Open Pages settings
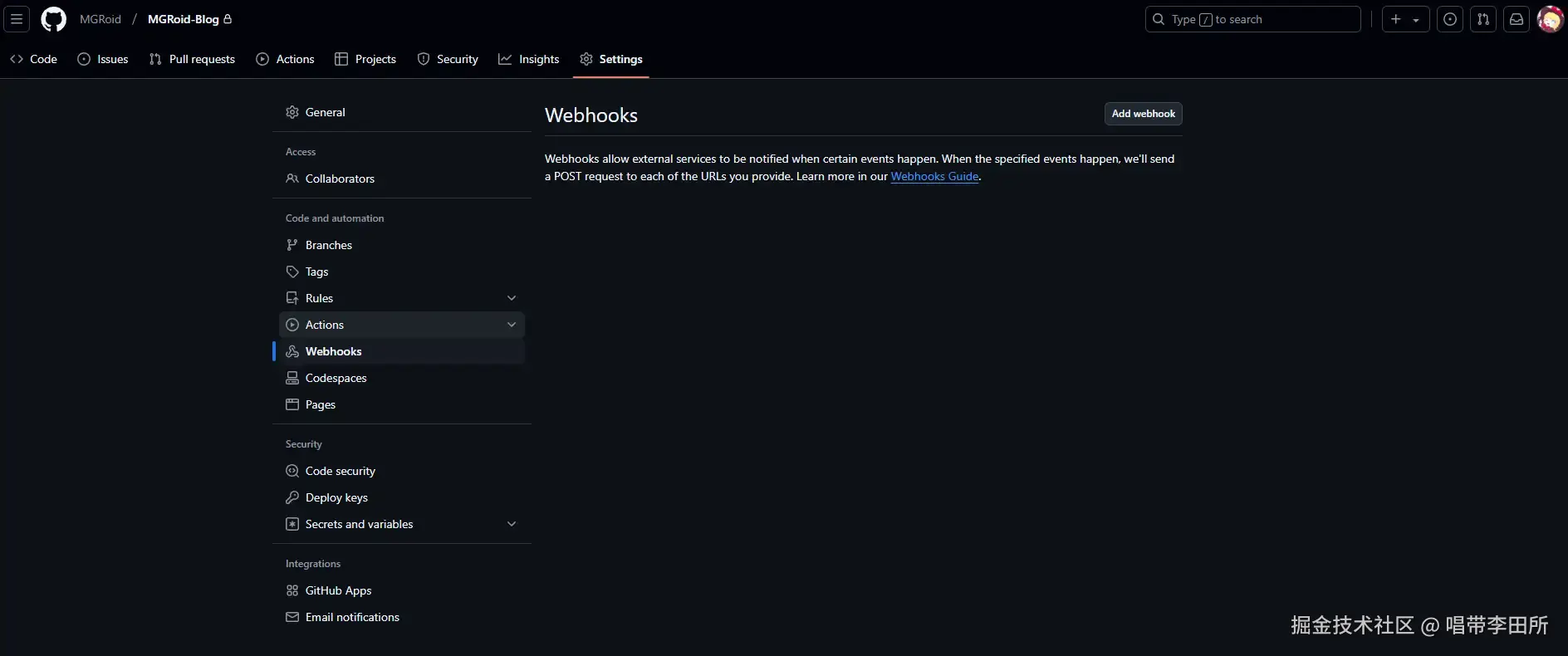The width and height of the screenshot is (1568, 656). (402, 404)
